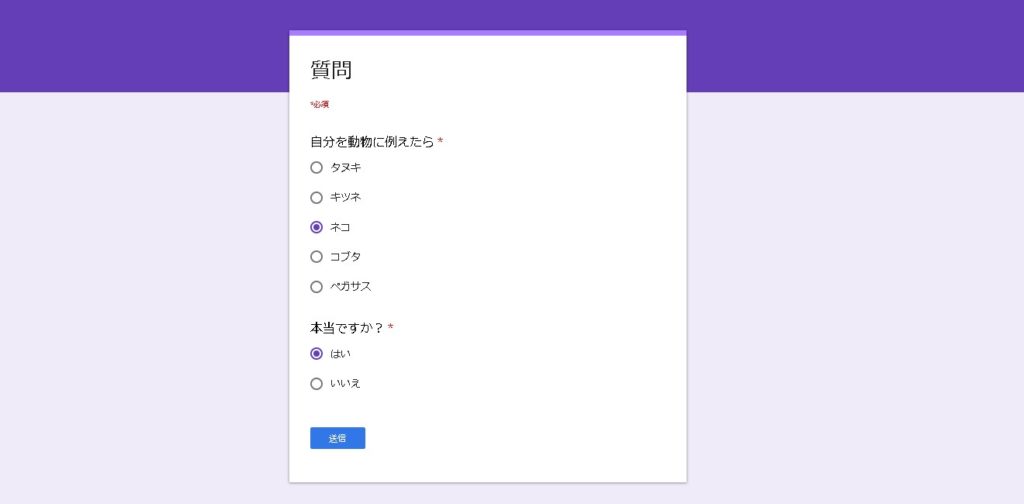Screen dimensions: 1024x504
Task: Click the selected はい radio circle
Action: coord(317,354)
